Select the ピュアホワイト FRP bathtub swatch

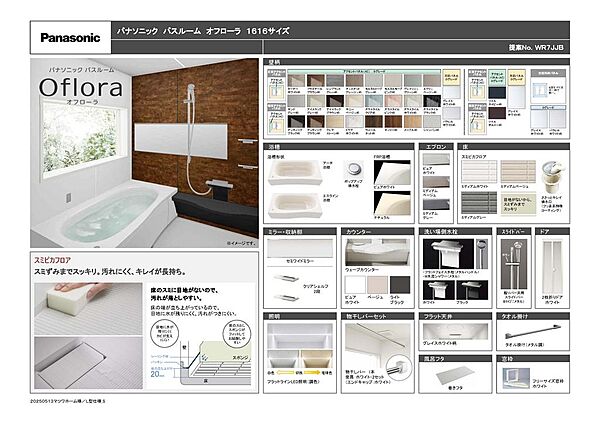[x=392, y=173]
